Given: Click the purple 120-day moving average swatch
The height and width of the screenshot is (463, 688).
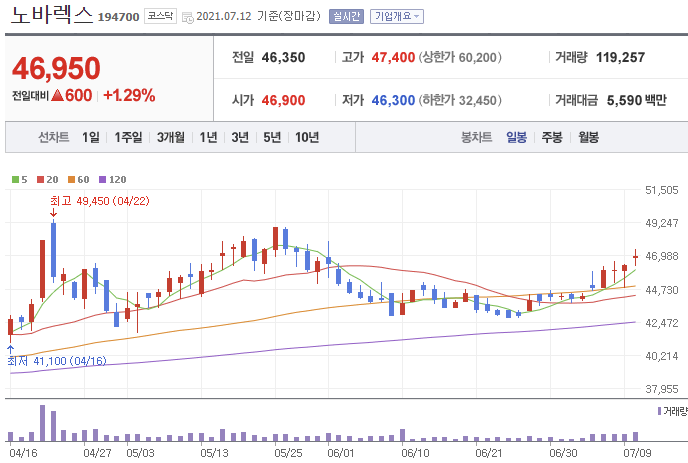Looking at the screenshot, I should pyautogui.click(x=103, y=179).
